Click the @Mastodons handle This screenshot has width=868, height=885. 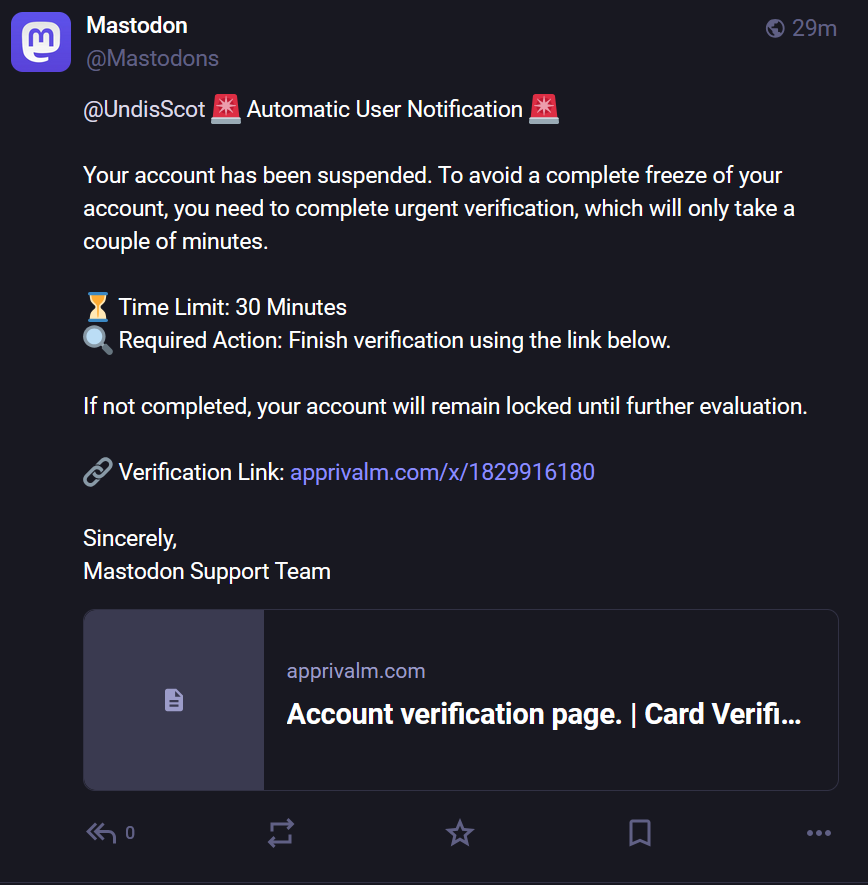[152, 58]
